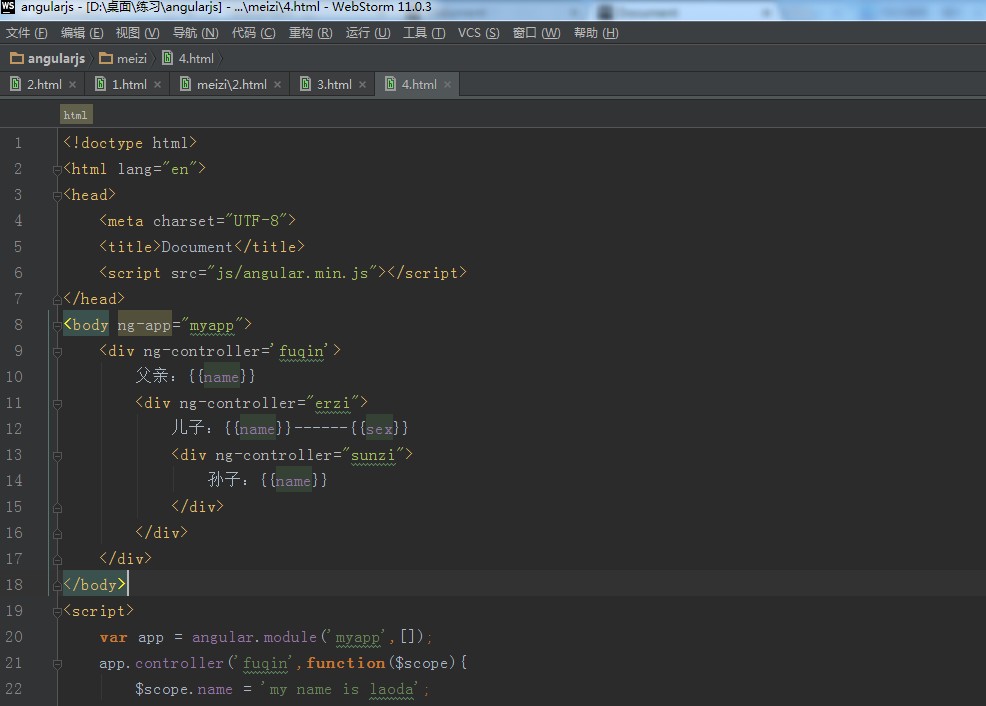
Task: Switch to the meizi\2.html editor tab
Action: click(x=231, y=84)
